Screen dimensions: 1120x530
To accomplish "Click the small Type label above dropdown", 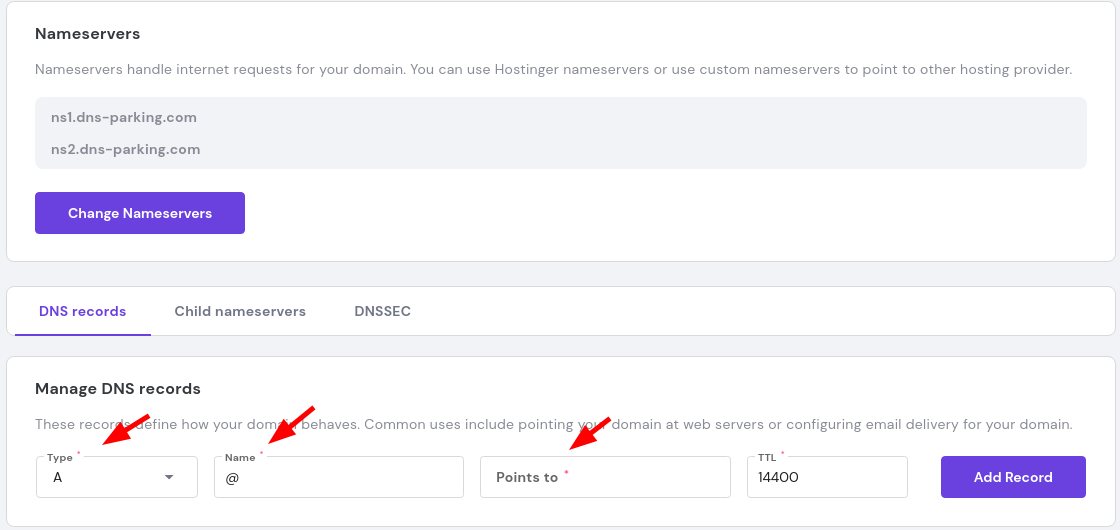I will tap(59, 457).
